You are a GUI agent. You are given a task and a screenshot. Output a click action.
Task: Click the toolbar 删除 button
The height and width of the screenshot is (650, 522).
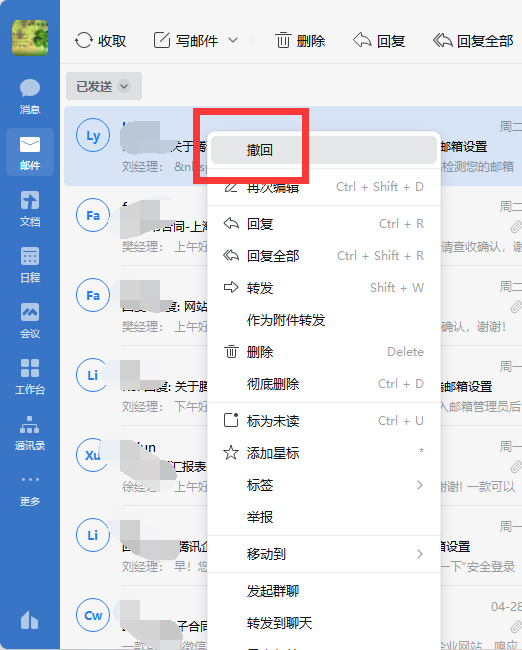300,41
